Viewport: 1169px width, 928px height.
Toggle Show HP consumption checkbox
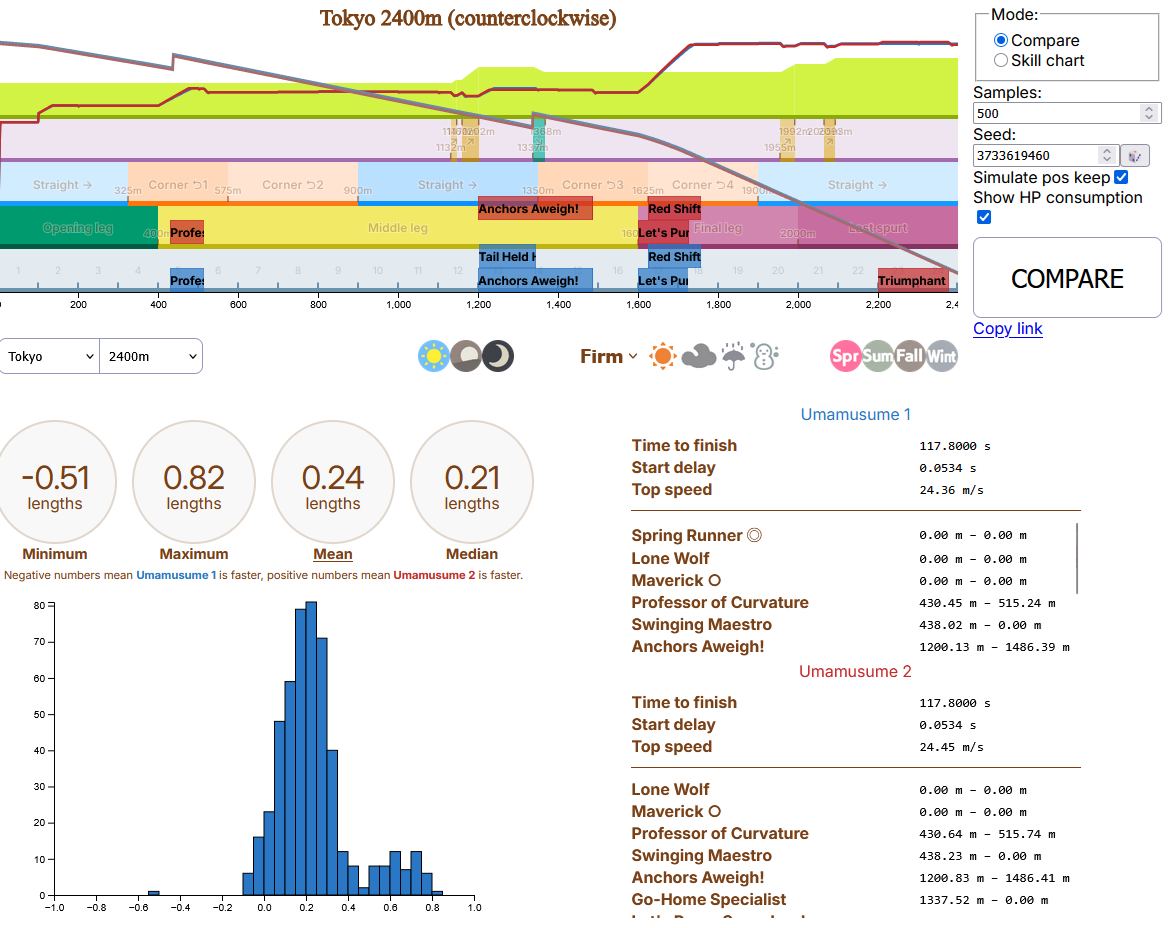(x=984, y=217)
